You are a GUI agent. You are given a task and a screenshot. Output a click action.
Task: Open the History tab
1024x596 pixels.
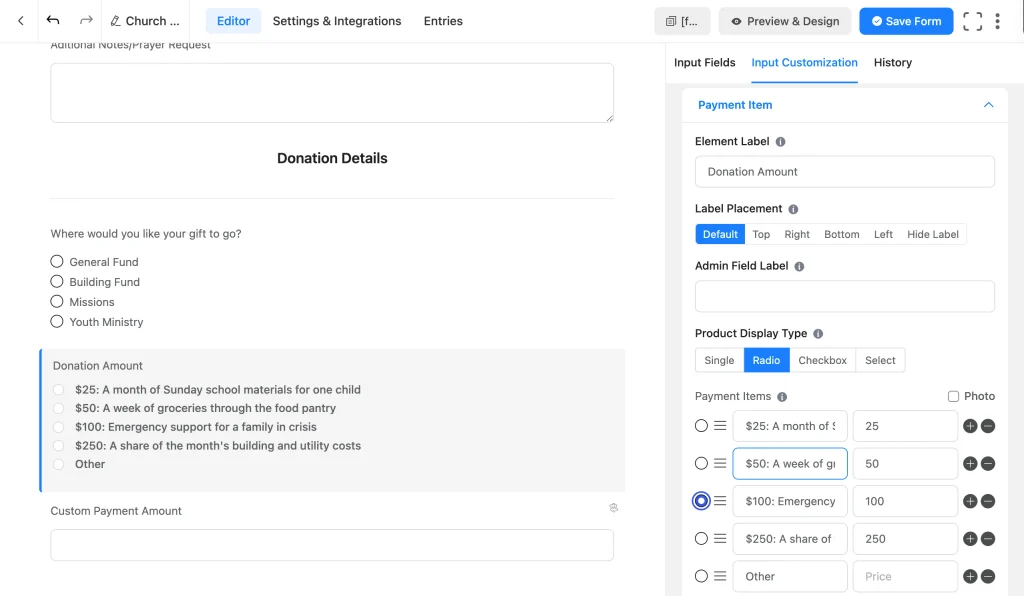click(893, 63)
